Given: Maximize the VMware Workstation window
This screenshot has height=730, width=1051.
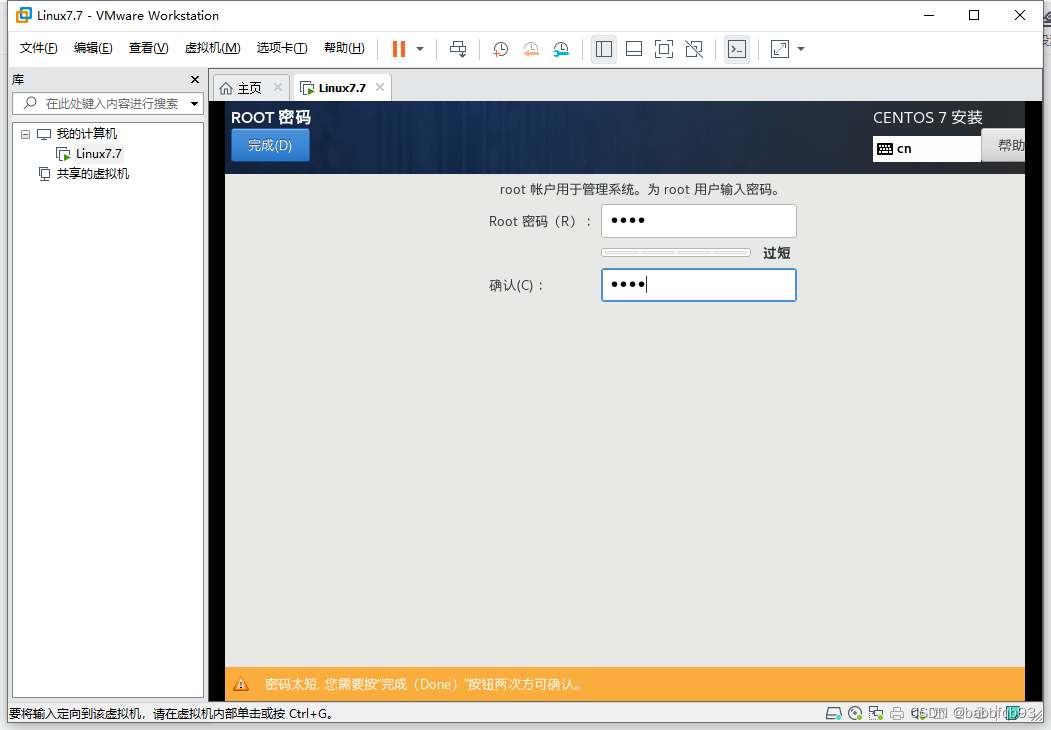Looking at the screenshot, I should (x=974, y=15).
